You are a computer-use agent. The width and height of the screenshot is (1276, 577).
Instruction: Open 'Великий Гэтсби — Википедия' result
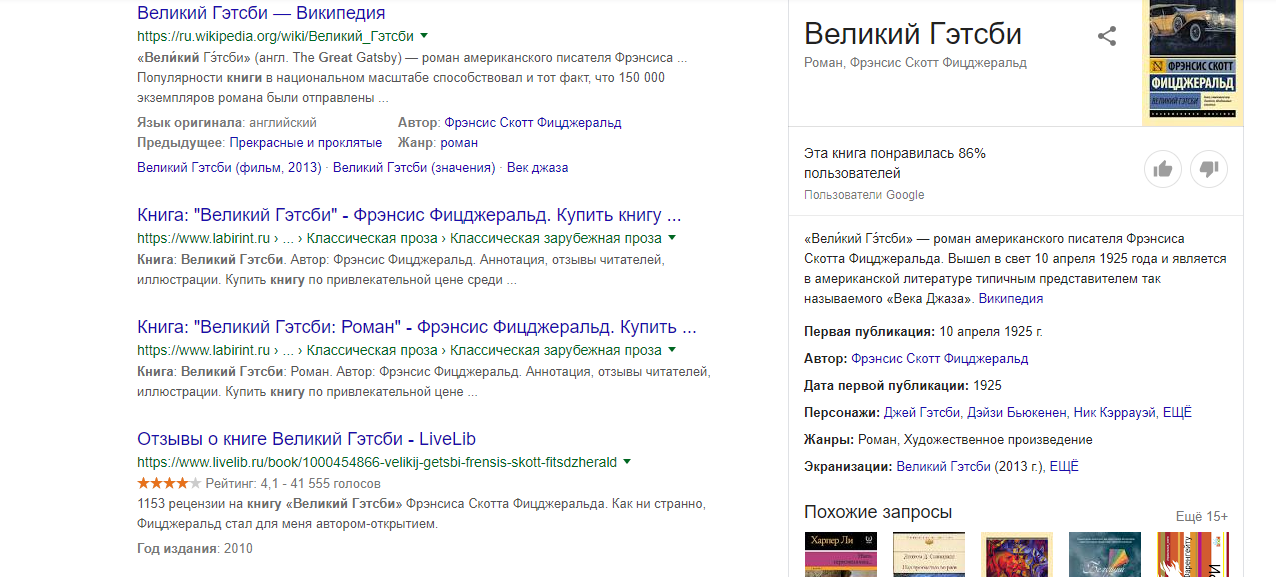(261, 13)
